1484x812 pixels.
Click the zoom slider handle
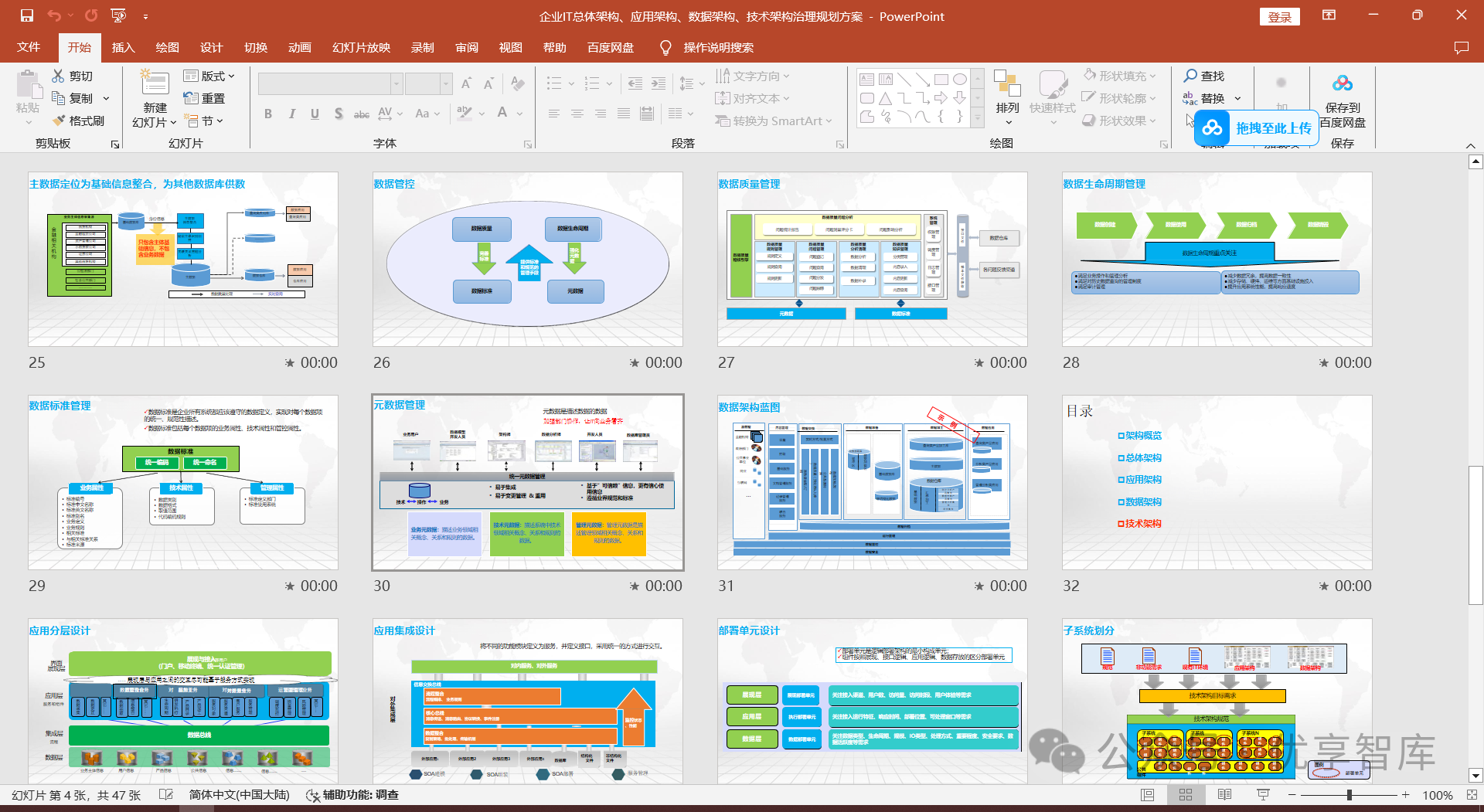[1349, 794]
